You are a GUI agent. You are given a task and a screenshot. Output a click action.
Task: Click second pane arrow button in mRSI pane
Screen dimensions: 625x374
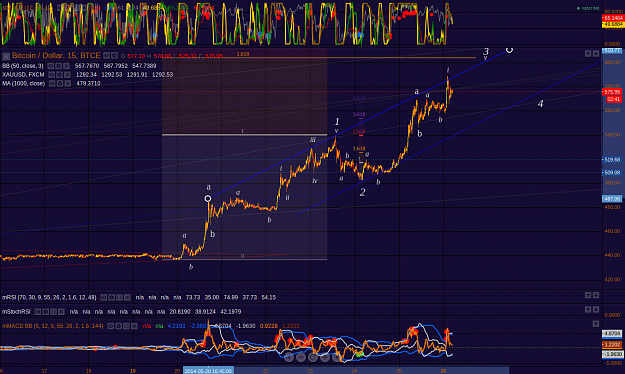pos(596,295)
